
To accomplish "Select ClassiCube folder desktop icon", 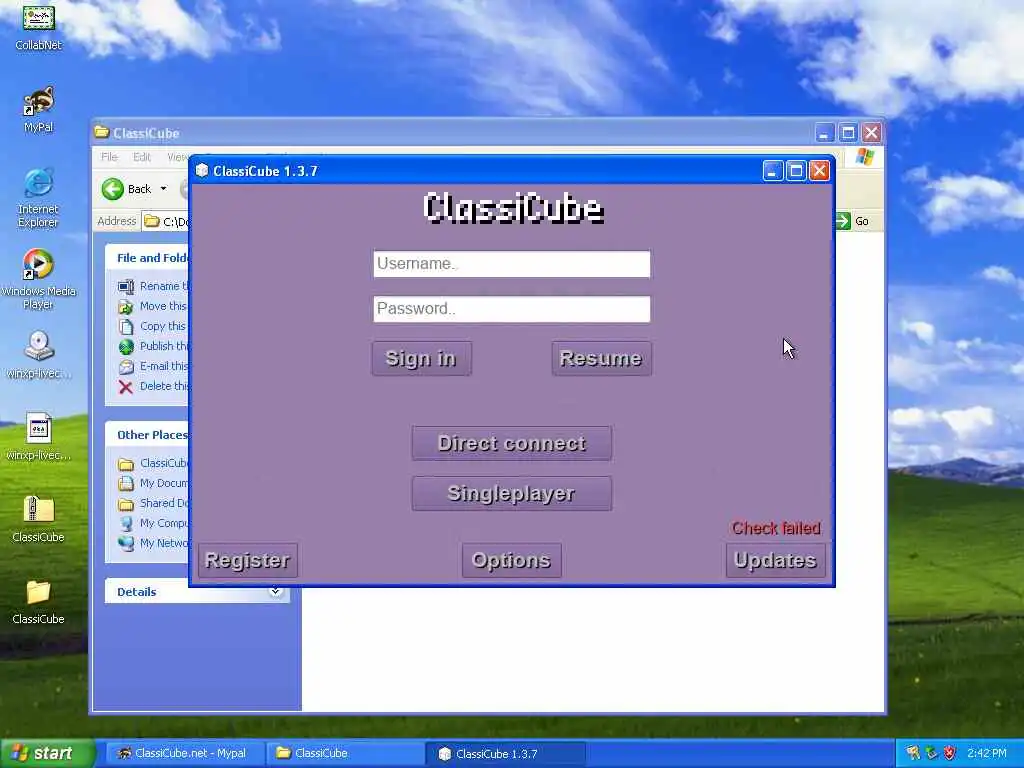I will (39, 601).
